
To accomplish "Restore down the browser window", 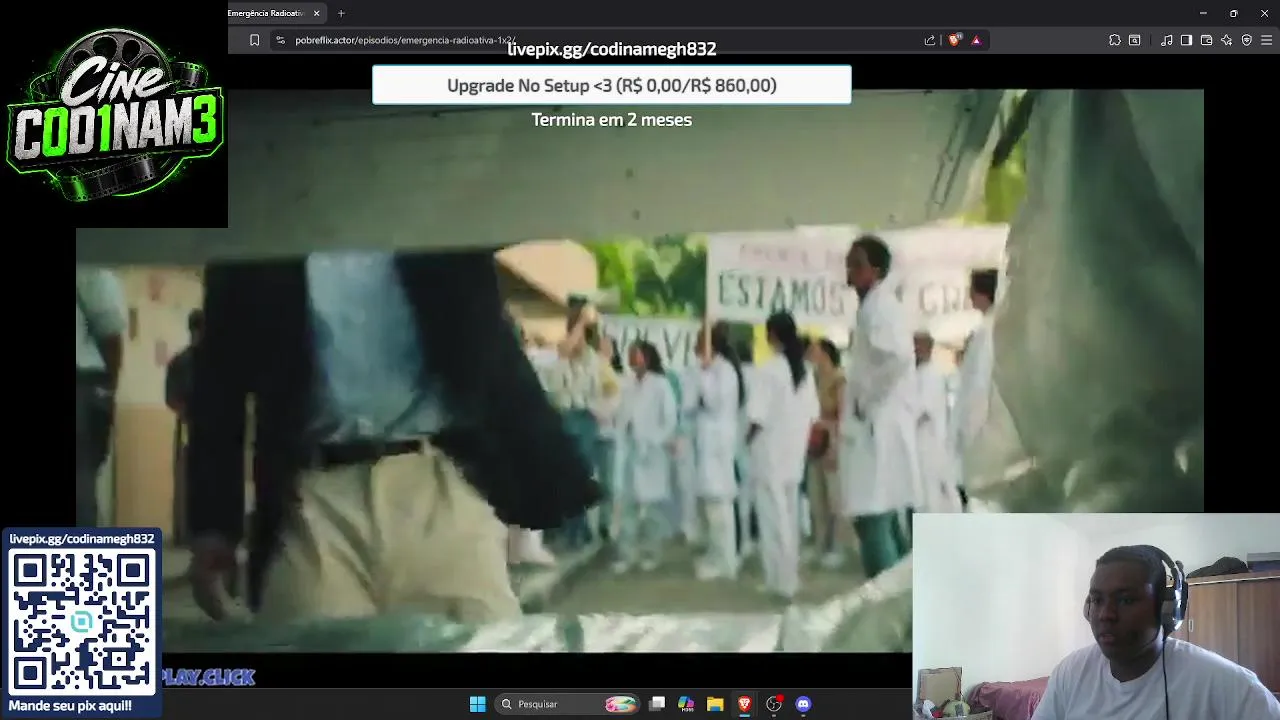I will [x=1234, y=13].
